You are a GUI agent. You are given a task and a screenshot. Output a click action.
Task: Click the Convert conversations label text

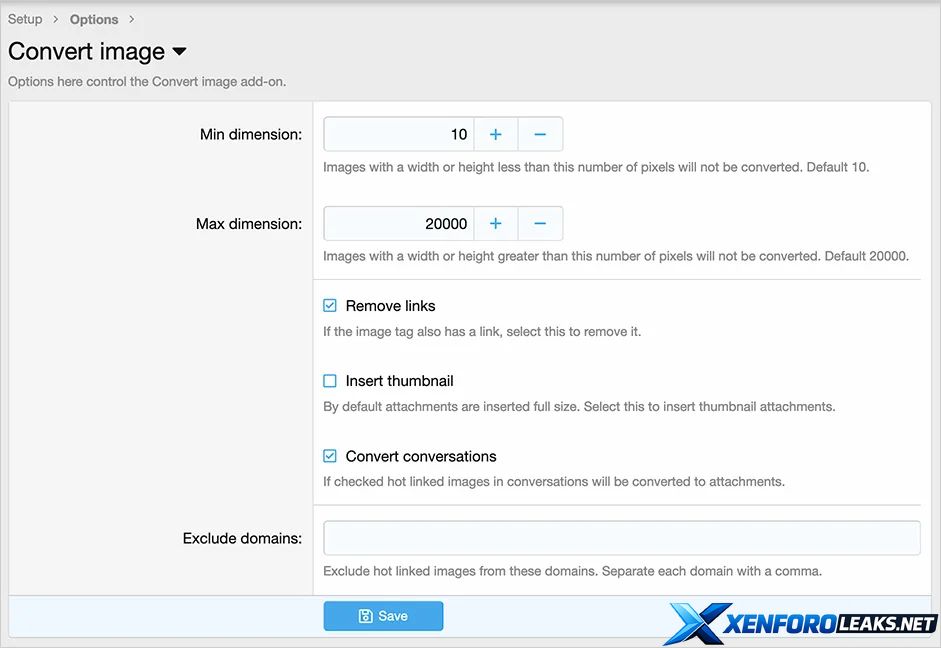(x=420, y=456)
